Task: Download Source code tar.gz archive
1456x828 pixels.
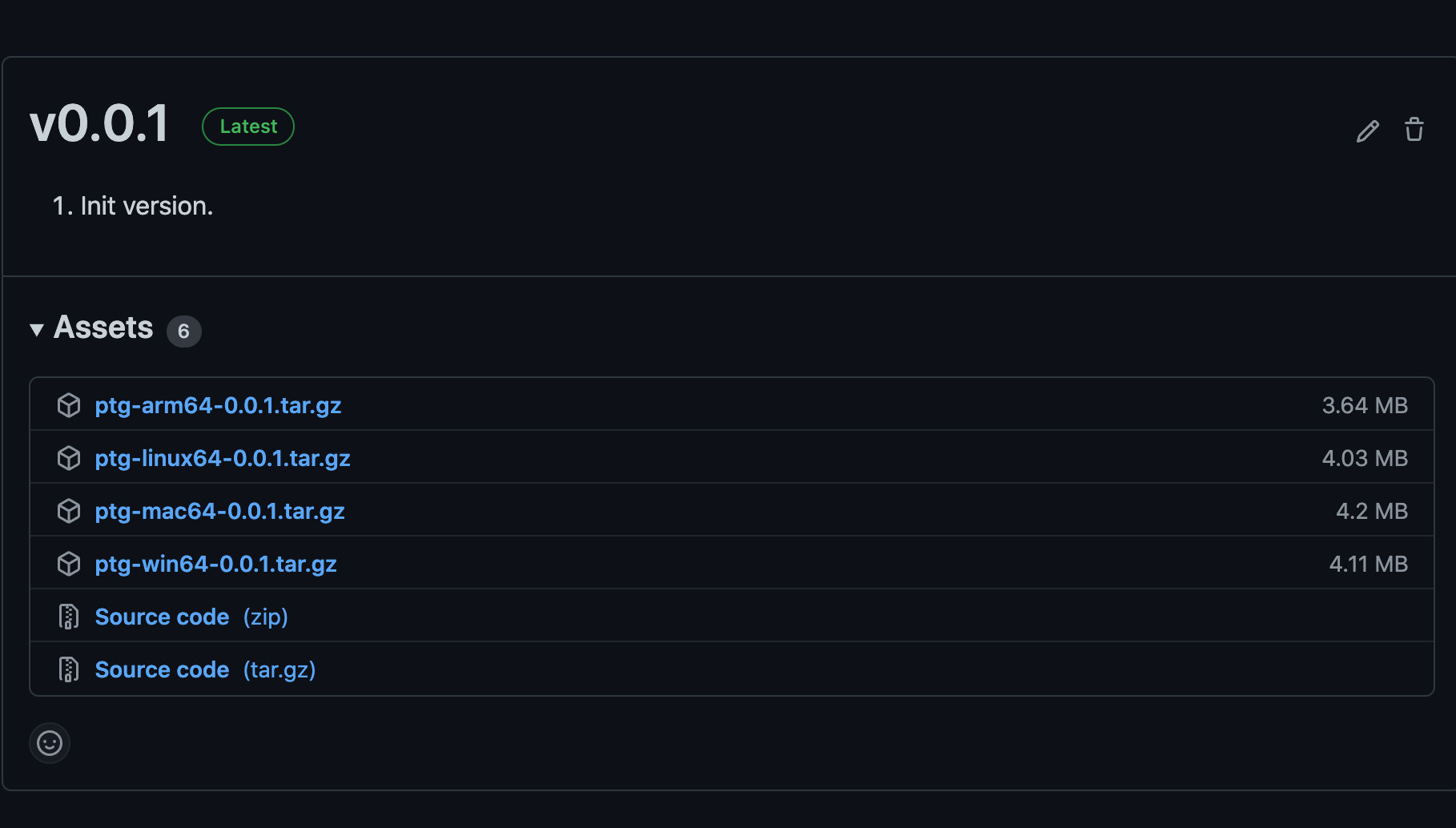Action: point(162,669)
